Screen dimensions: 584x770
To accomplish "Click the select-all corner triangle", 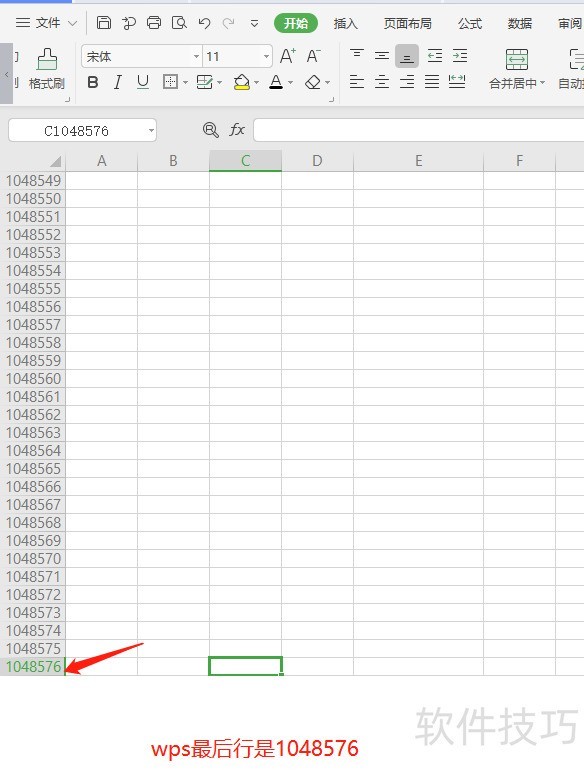I will 55,162.
